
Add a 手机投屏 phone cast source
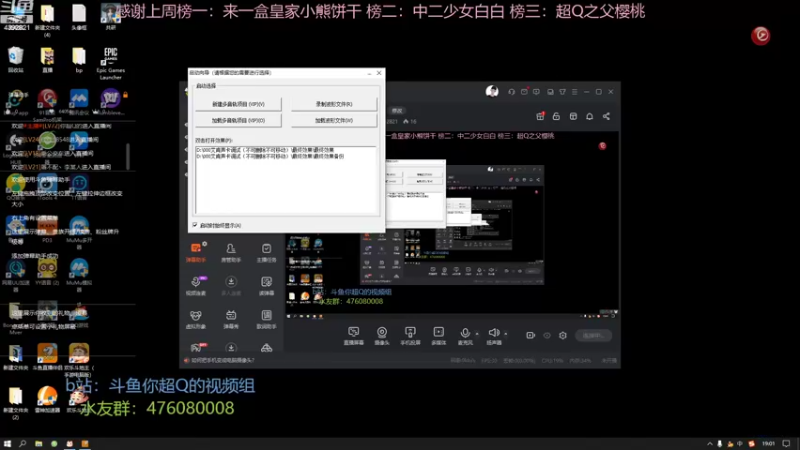click(x=410, y=336)
